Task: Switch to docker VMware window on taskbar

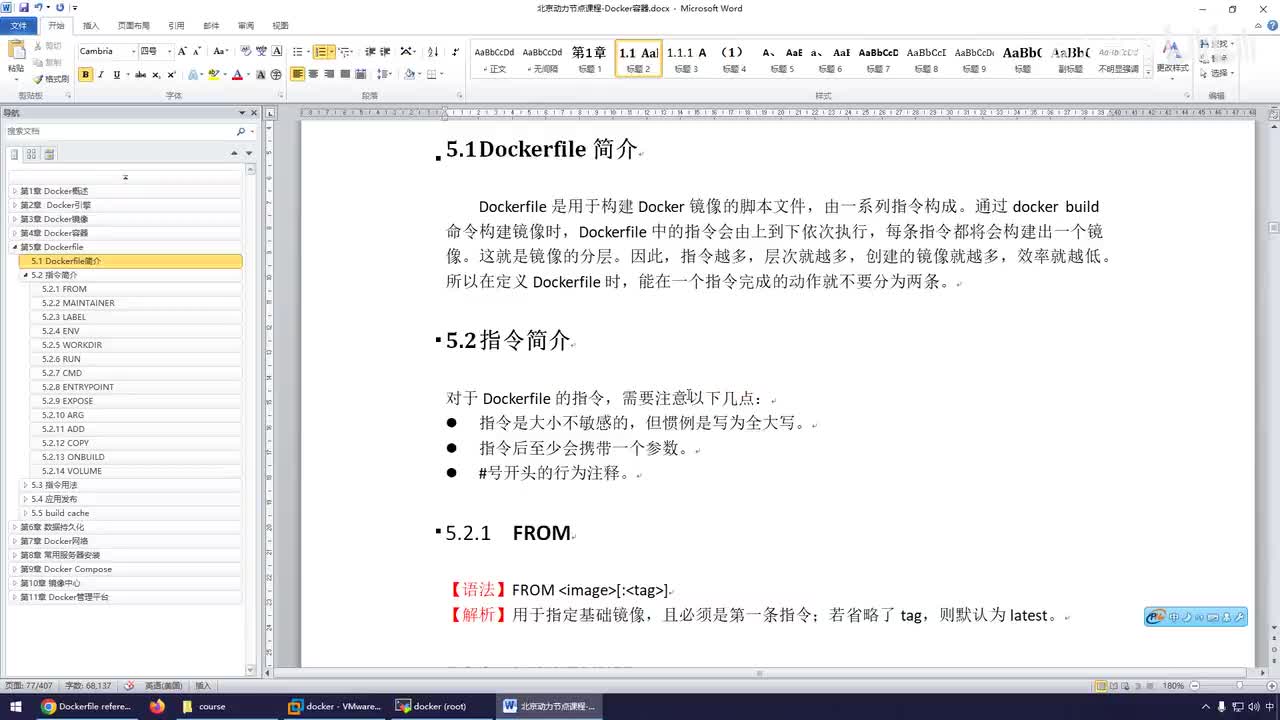Action: [x=334, y=706]
